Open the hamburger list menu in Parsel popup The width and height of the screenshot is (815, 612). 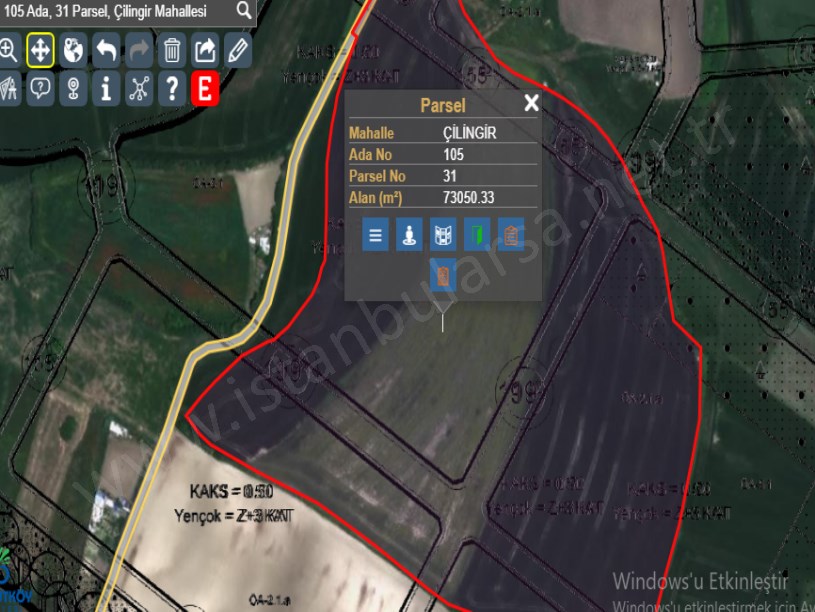[x=375, y=235]
